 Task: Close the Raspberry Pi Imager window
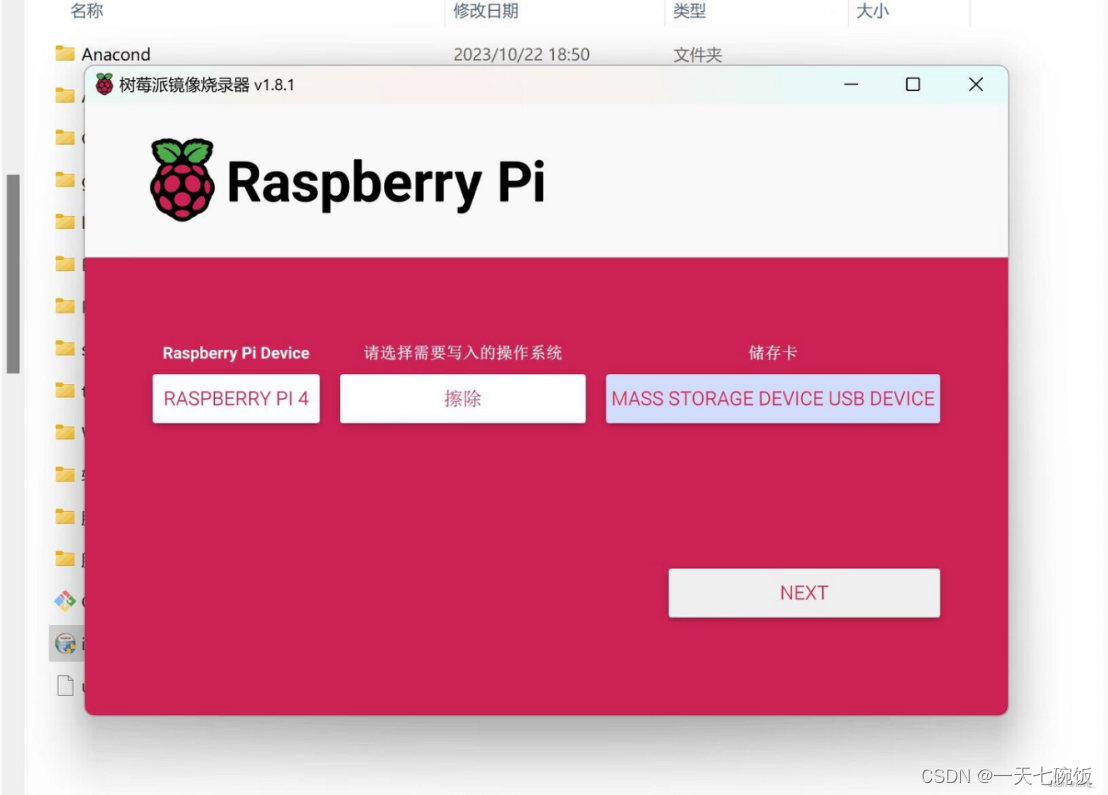pyautogui.click(x=976, y=84)
